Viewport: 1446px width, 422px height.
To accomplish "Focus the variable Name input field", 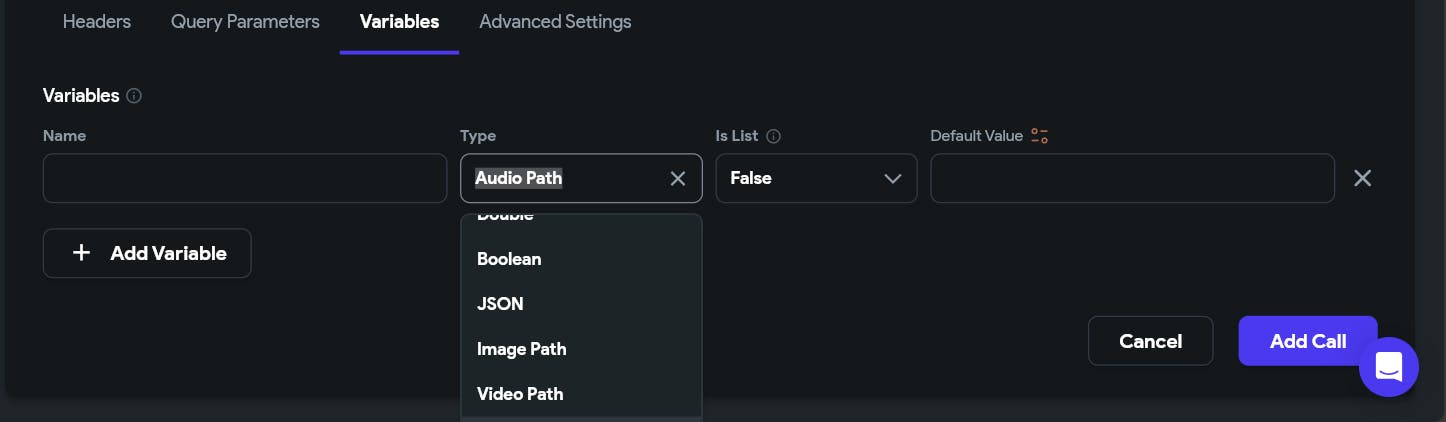I will pos(245,178).
